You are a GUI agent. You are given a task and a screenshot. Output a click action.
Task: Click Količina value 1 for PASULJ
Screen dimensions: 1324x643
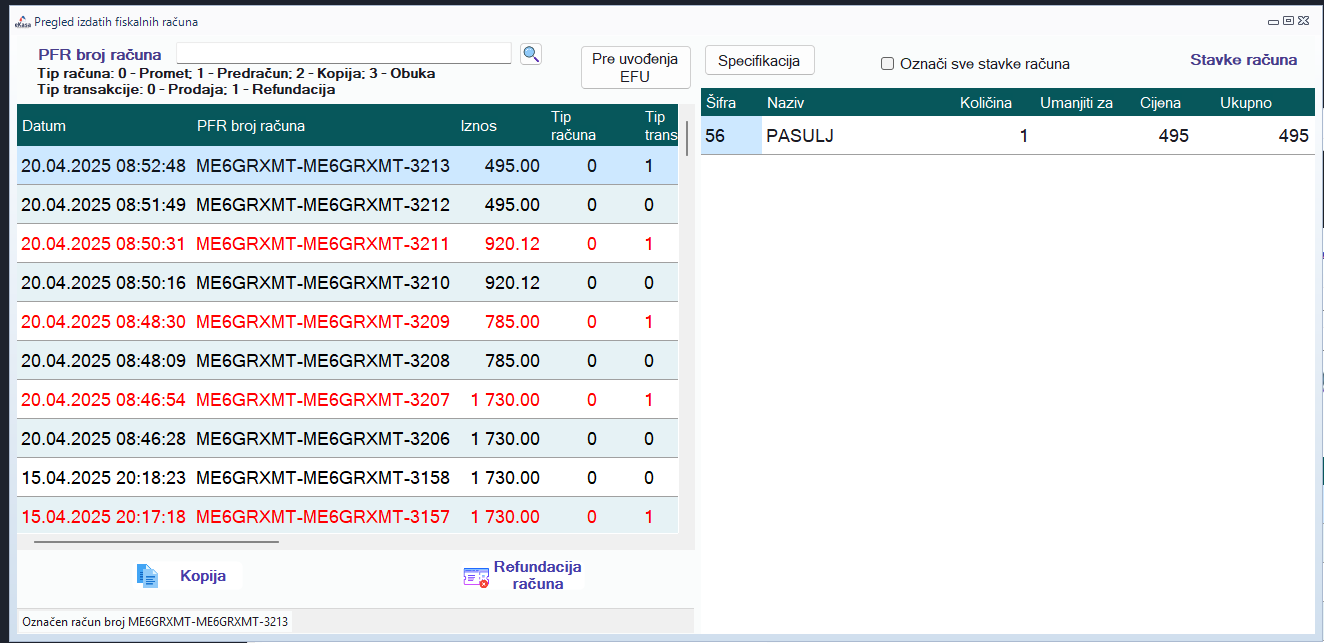click(x=1023, y=136)
